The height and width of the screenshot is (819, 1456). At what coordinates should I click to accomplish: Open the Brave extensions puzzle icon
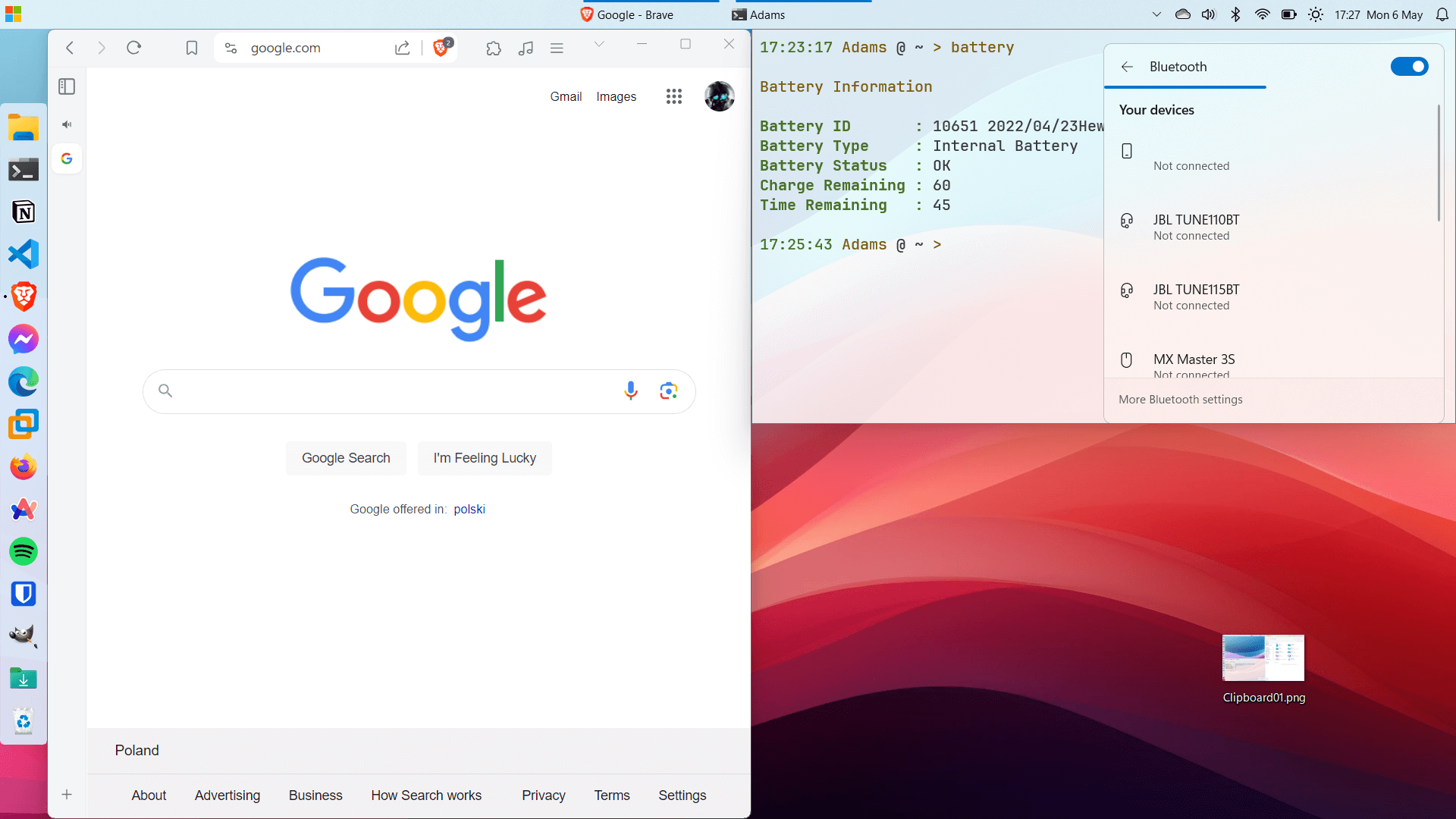(494, 49)
